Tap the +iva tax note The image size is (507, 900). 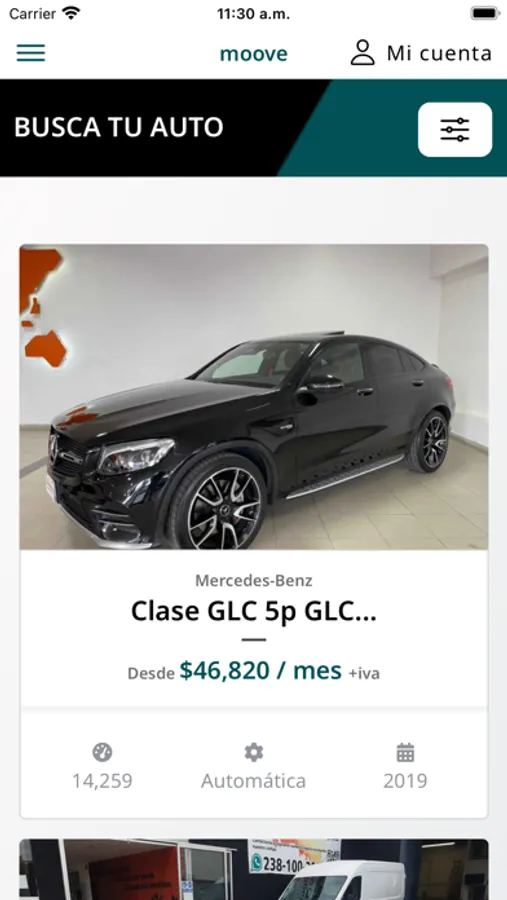click(364, 673)
